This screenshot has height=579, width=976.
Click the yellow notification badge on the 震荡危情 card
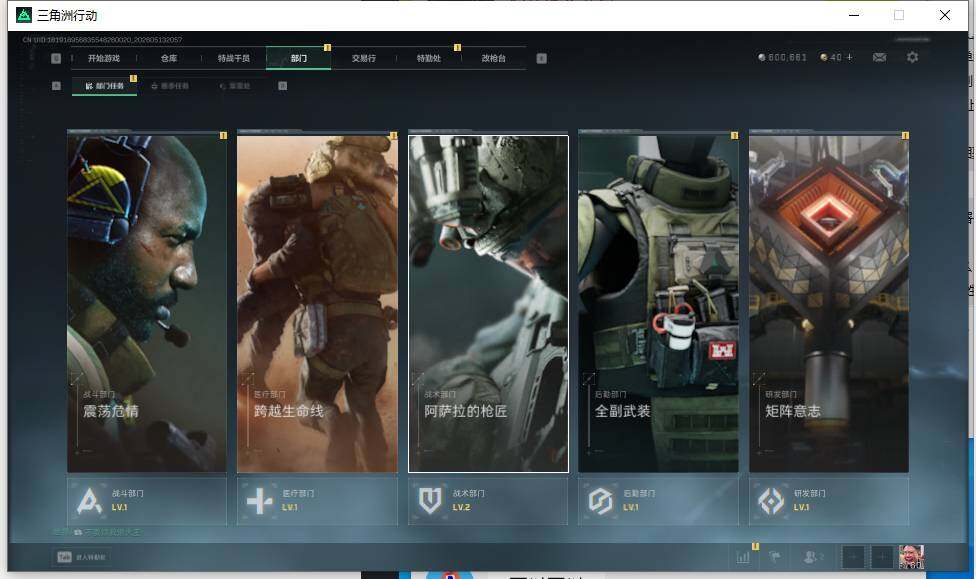point(223,136)
